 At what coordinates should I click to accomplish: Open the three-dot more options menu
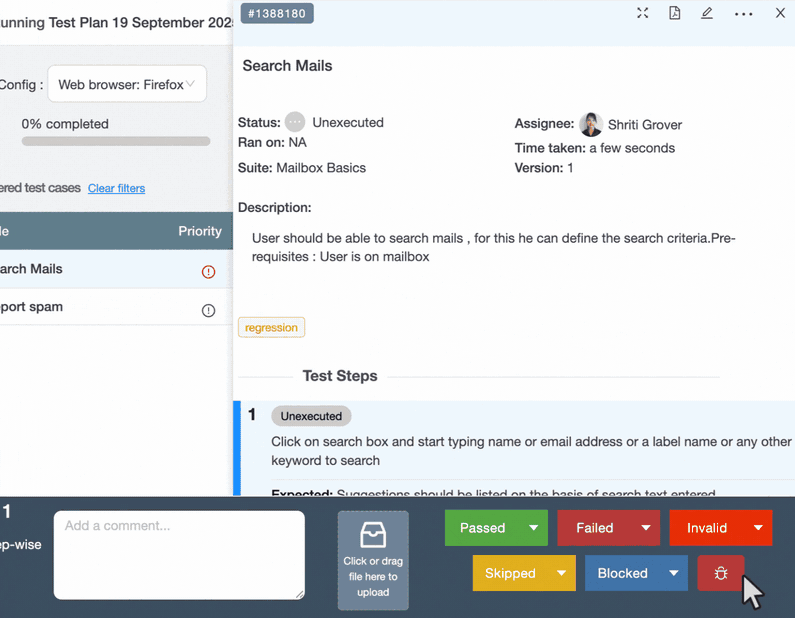(743, 14)
